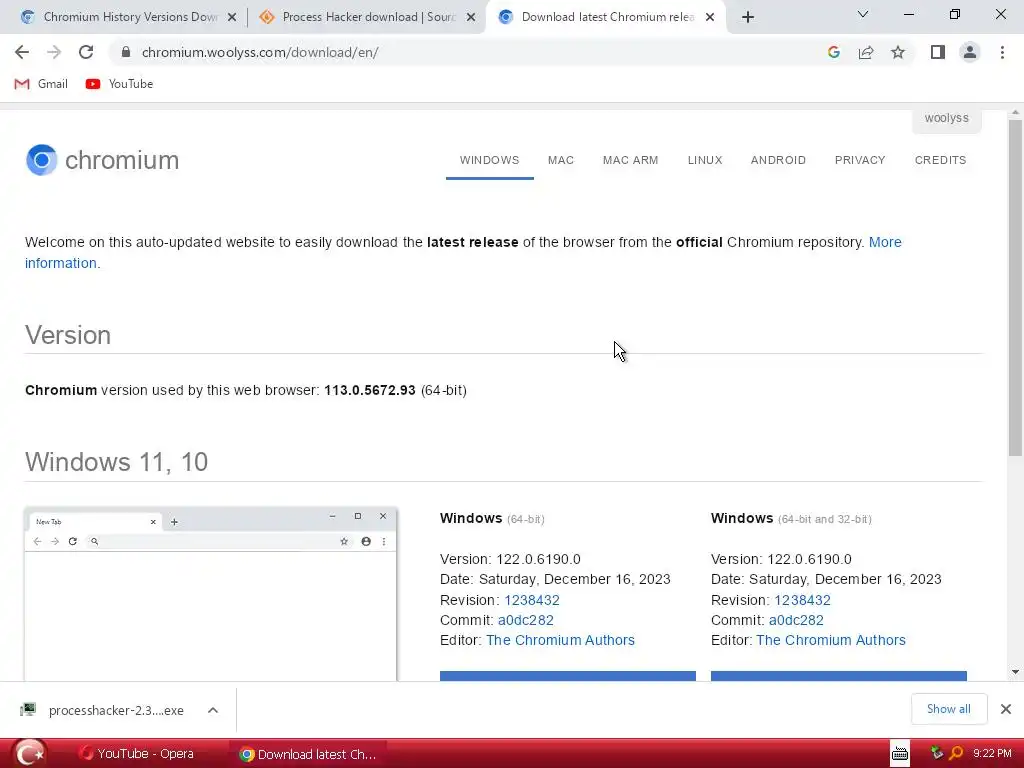This screenshot has width=1024, height=768.
Task: Bookmark this tab with star icon
Action: [x=898, y=52]
